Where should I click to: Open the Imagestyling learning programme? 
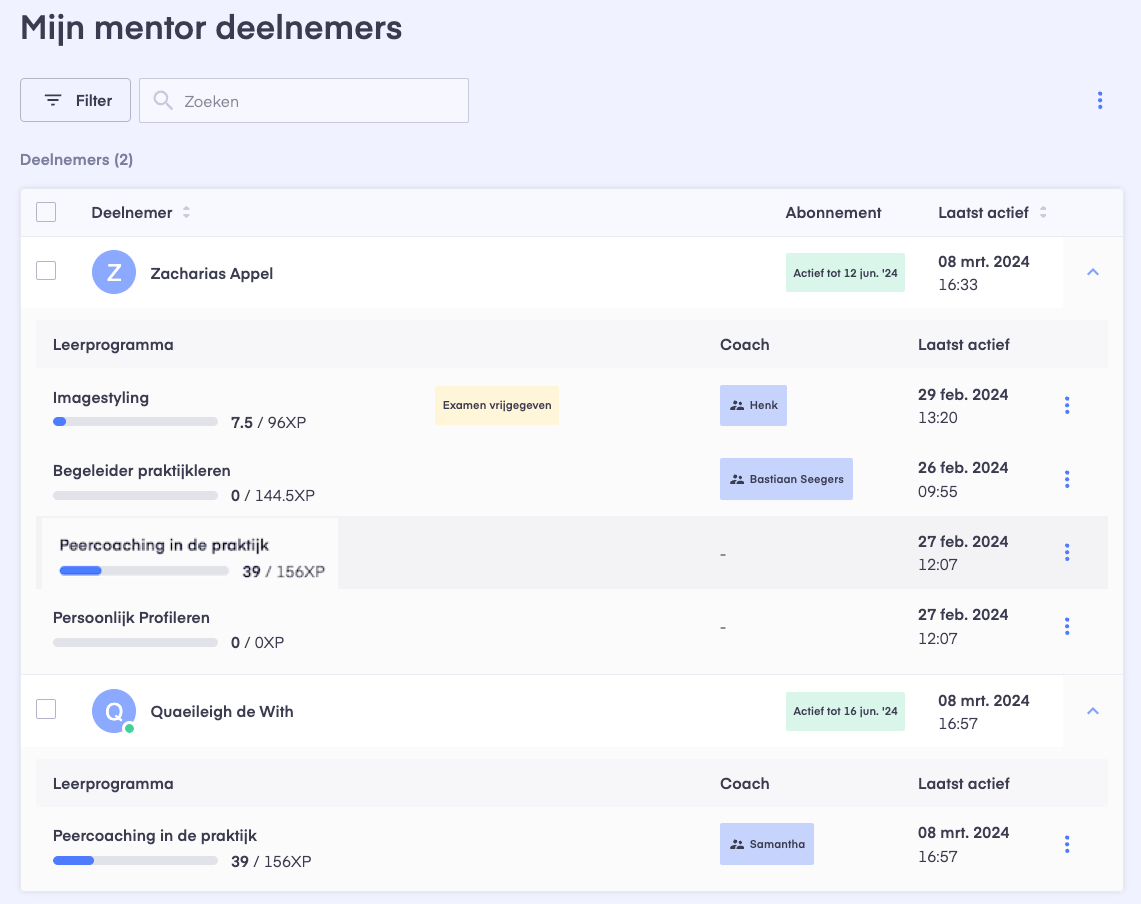point(101,398)
